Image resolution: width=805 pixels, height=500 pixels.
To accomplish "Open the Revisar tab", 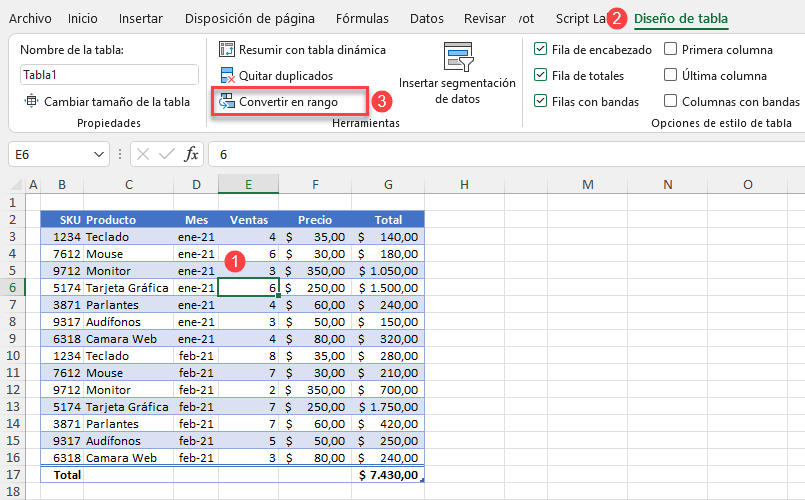I will pyautogui.click(x=485, y=18).
